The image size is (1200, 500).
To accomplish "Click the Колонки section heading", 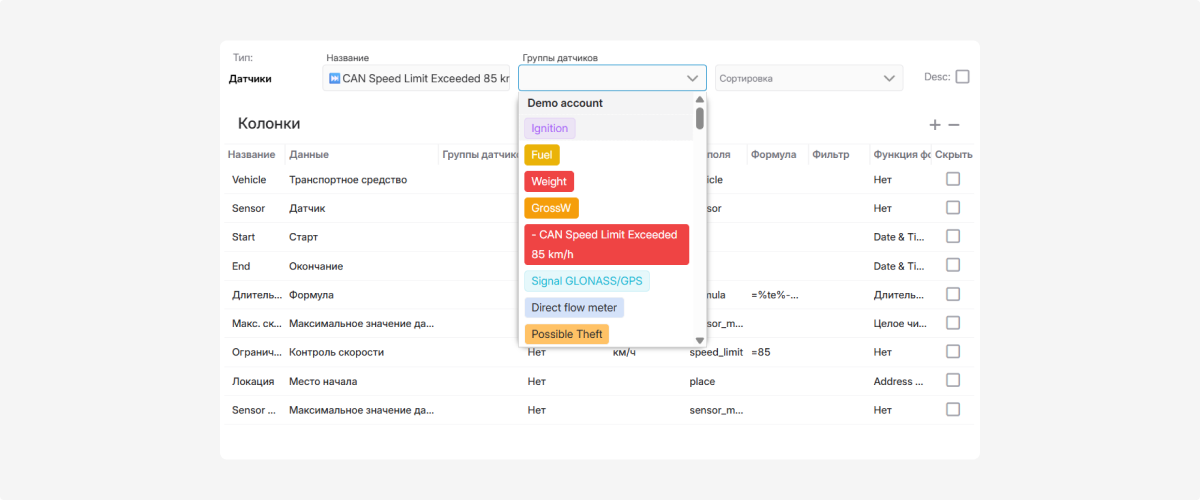I will click(x=269, y=123).
